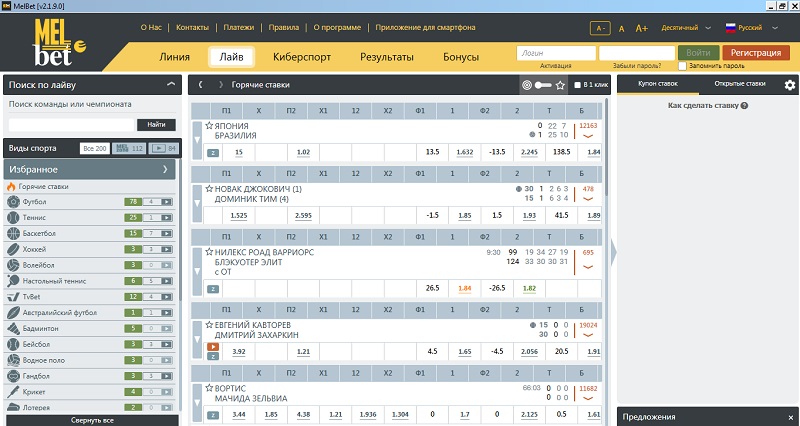The height and width of the screenshot is (426, 800).
Task: Enable the В 1 клик checkbox
Action: point(578,86)
